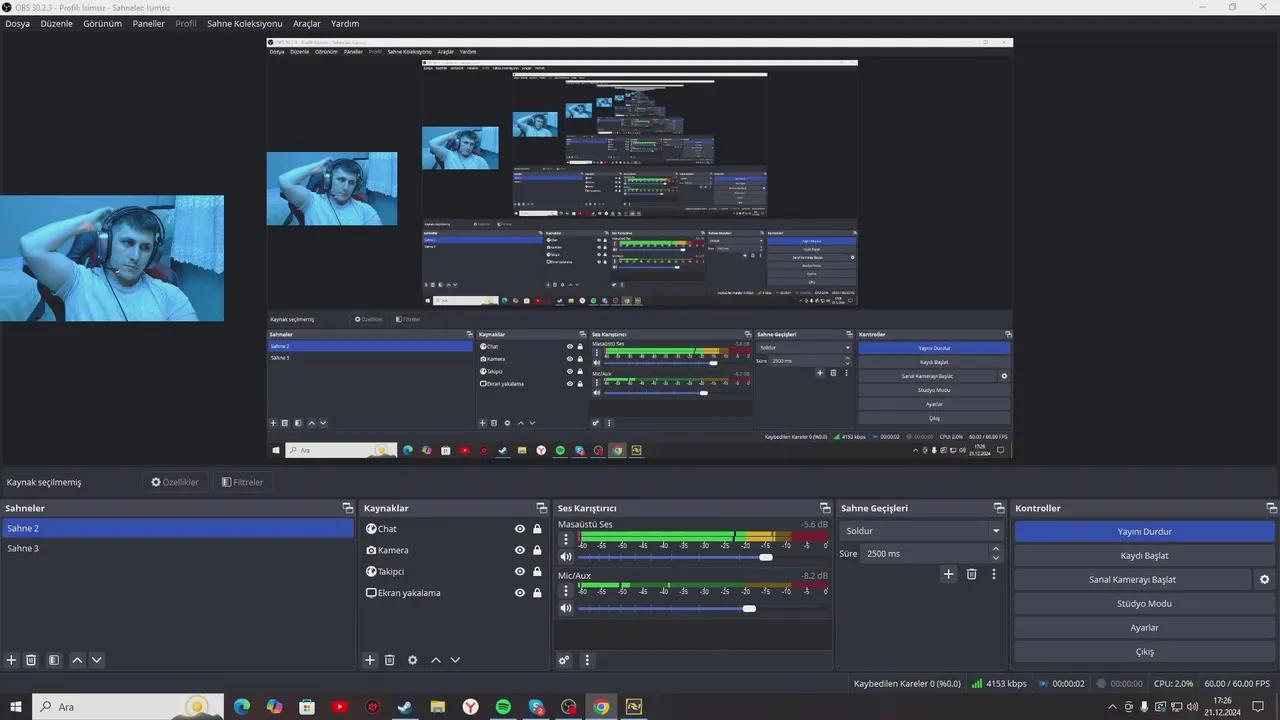Toggle visibility of the Kamera source
Image resolution: width=1280 pixels, height=720 pixels.
520,550
